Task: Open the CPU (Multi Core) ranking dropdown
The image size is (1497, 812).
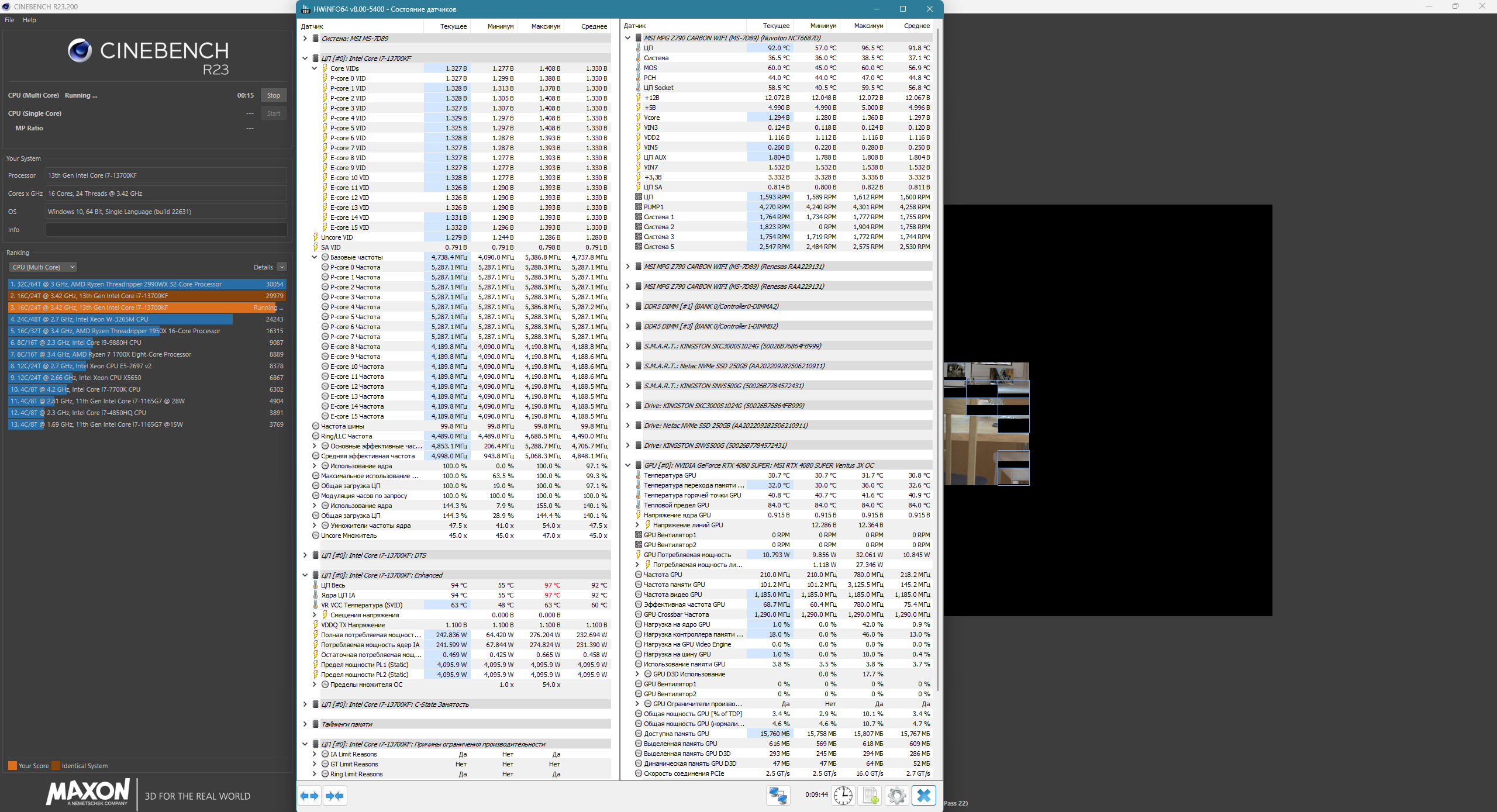Action: pyautogui.click(x=43, y=267)
